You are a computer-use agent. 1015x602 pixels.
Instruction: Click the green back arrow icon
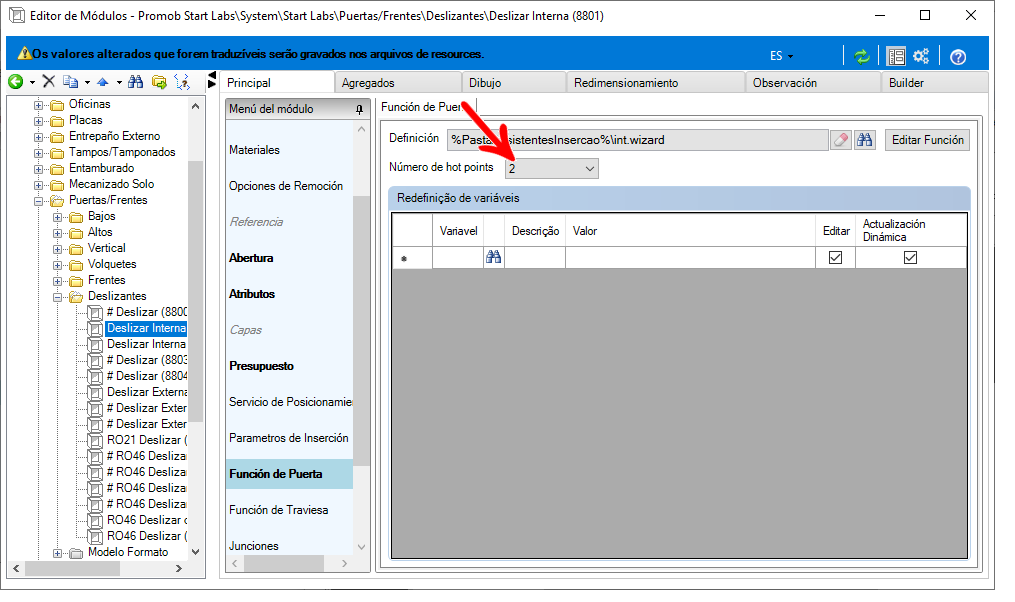16,82
